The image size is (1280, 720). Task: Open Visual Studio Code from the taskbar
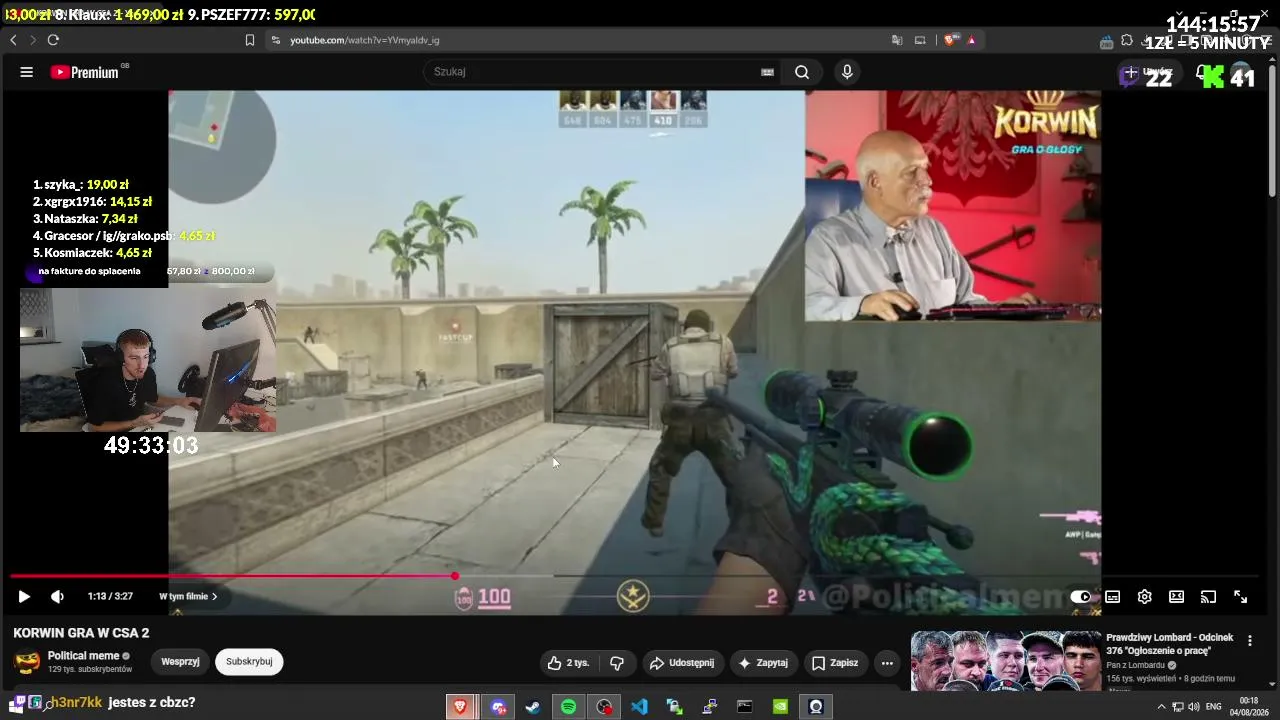tap(639, 707)
